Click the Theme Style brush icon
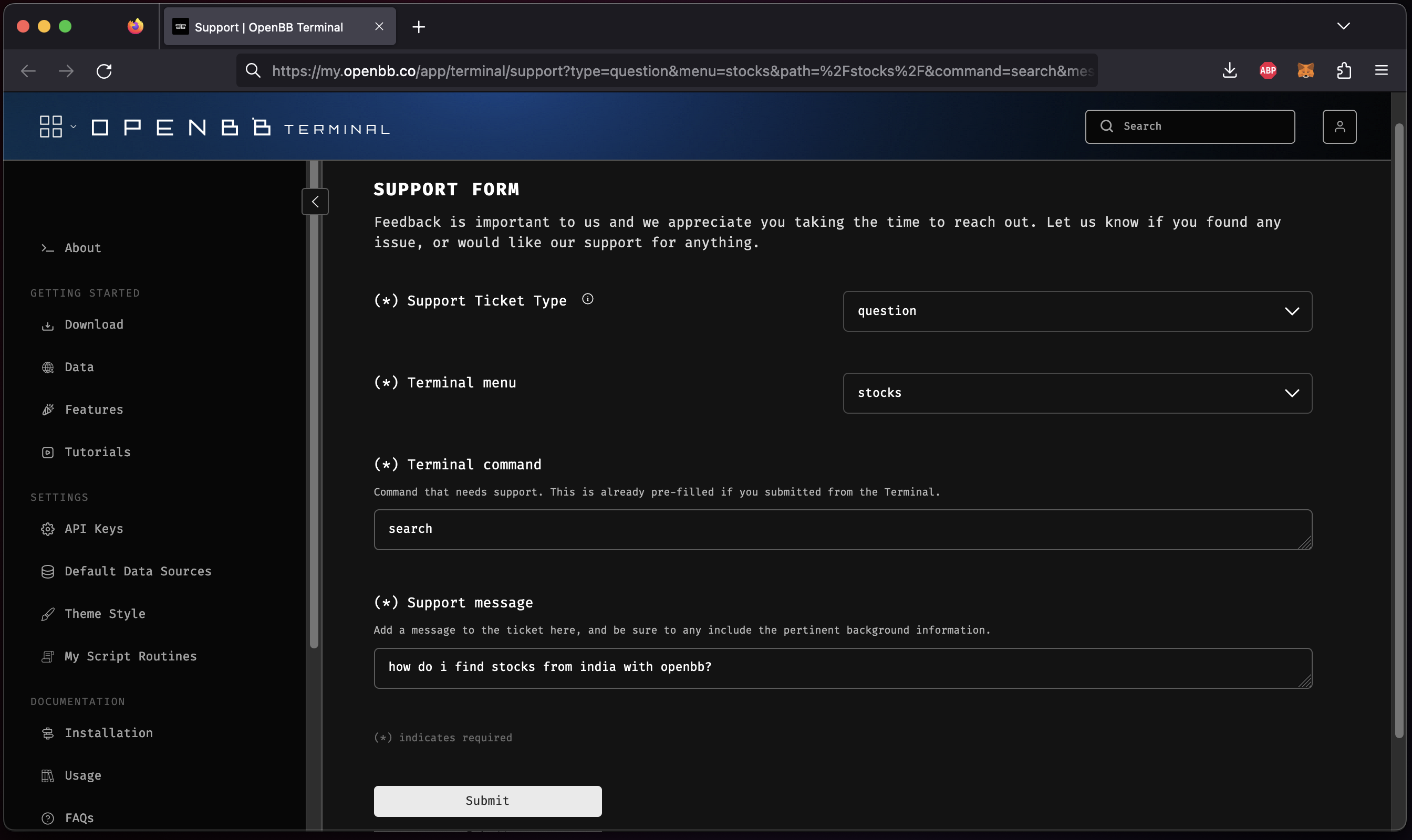1412x840 pixels. coord(48,614)
